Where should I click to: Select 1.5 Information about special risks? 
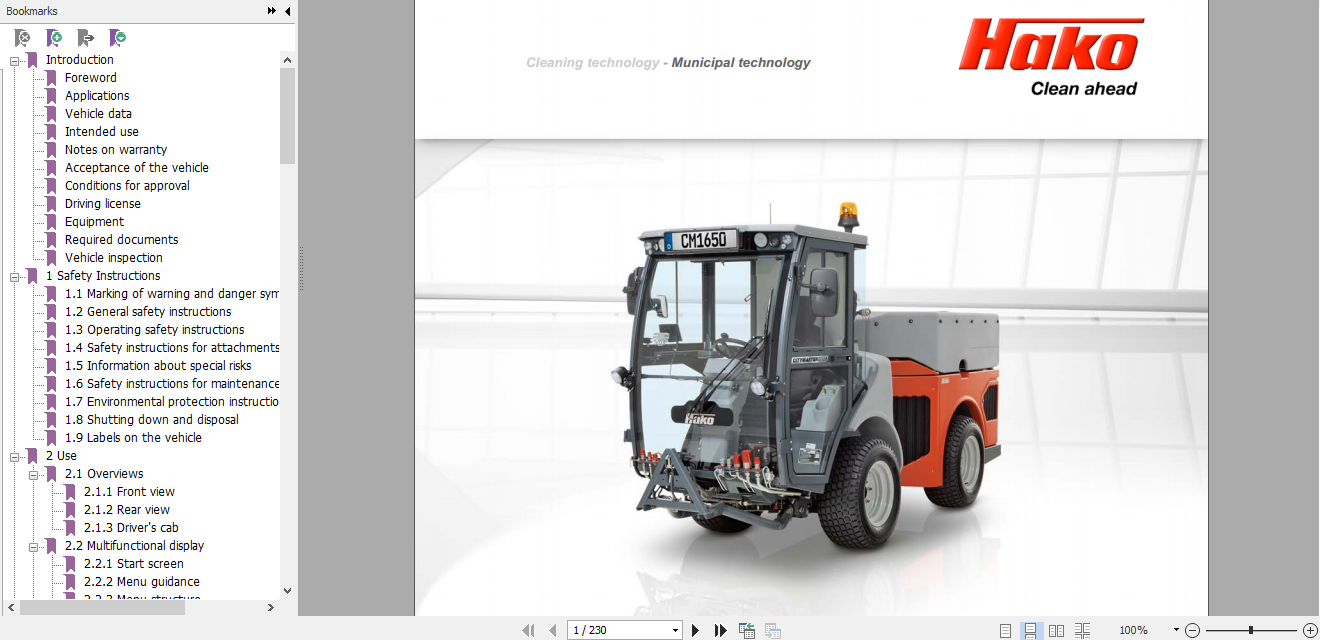pyautogui.click(x=158, y=366)
